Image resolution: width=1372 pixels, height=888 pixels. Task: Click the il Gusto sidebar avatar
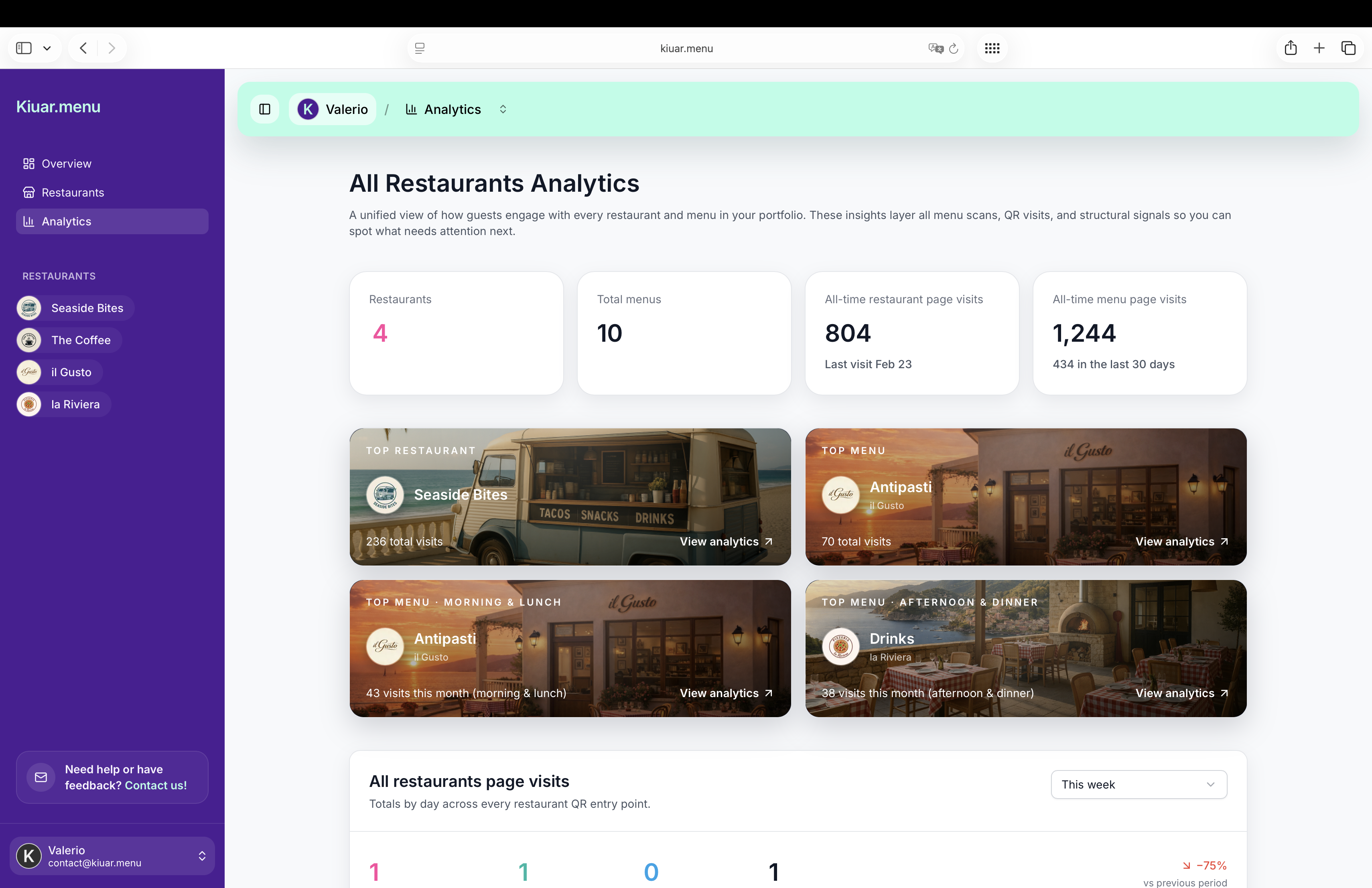pos(29,372)
